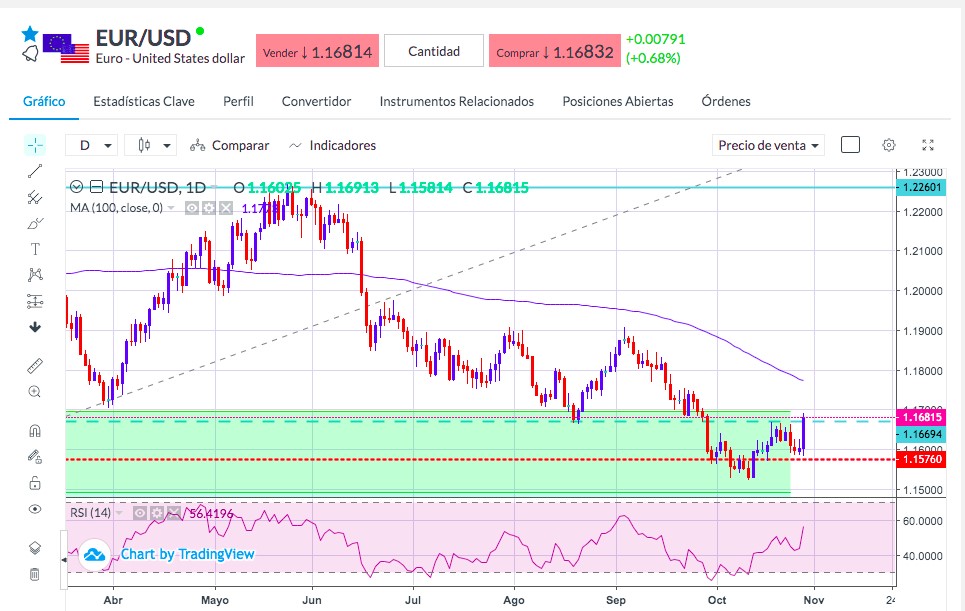Viewport: 965px width, 611px height.
Task: Collapse the left drawing toolbar arrow
Action: [x=63, y=560]
